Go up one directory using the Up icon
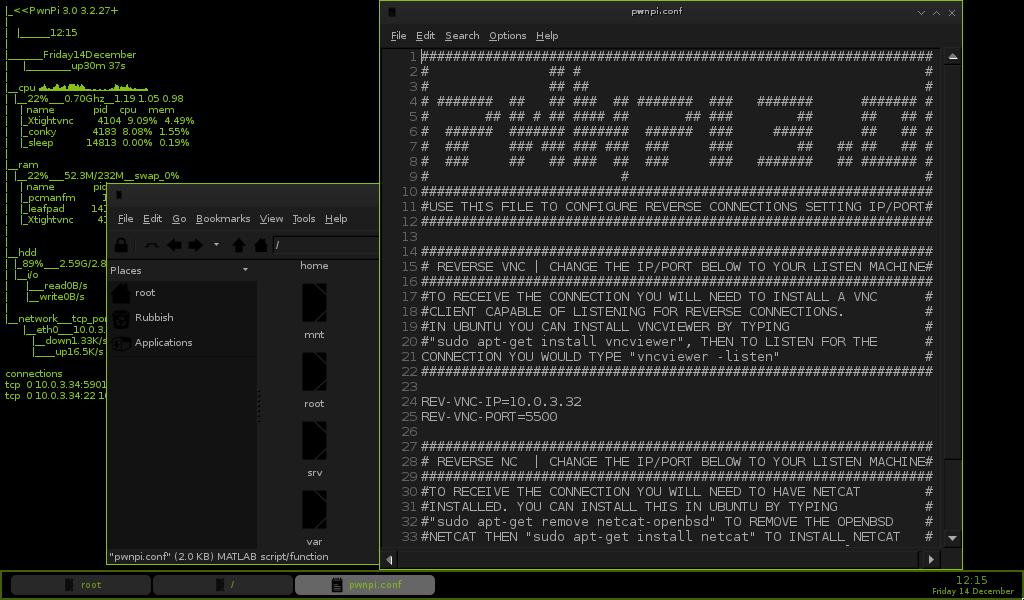Image resolution: width=1024 pixels, height=600 pixels. 239,245
